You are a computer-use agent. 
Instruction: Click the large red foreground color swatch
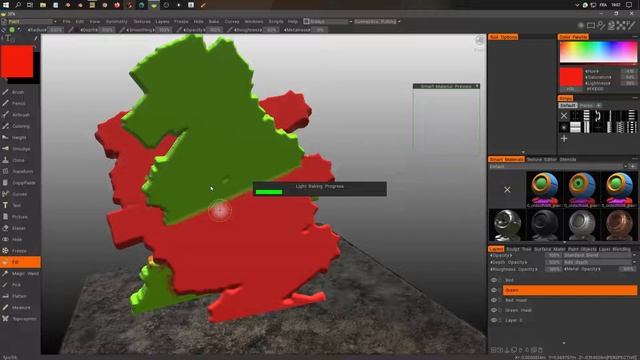[x=17, y=61]
